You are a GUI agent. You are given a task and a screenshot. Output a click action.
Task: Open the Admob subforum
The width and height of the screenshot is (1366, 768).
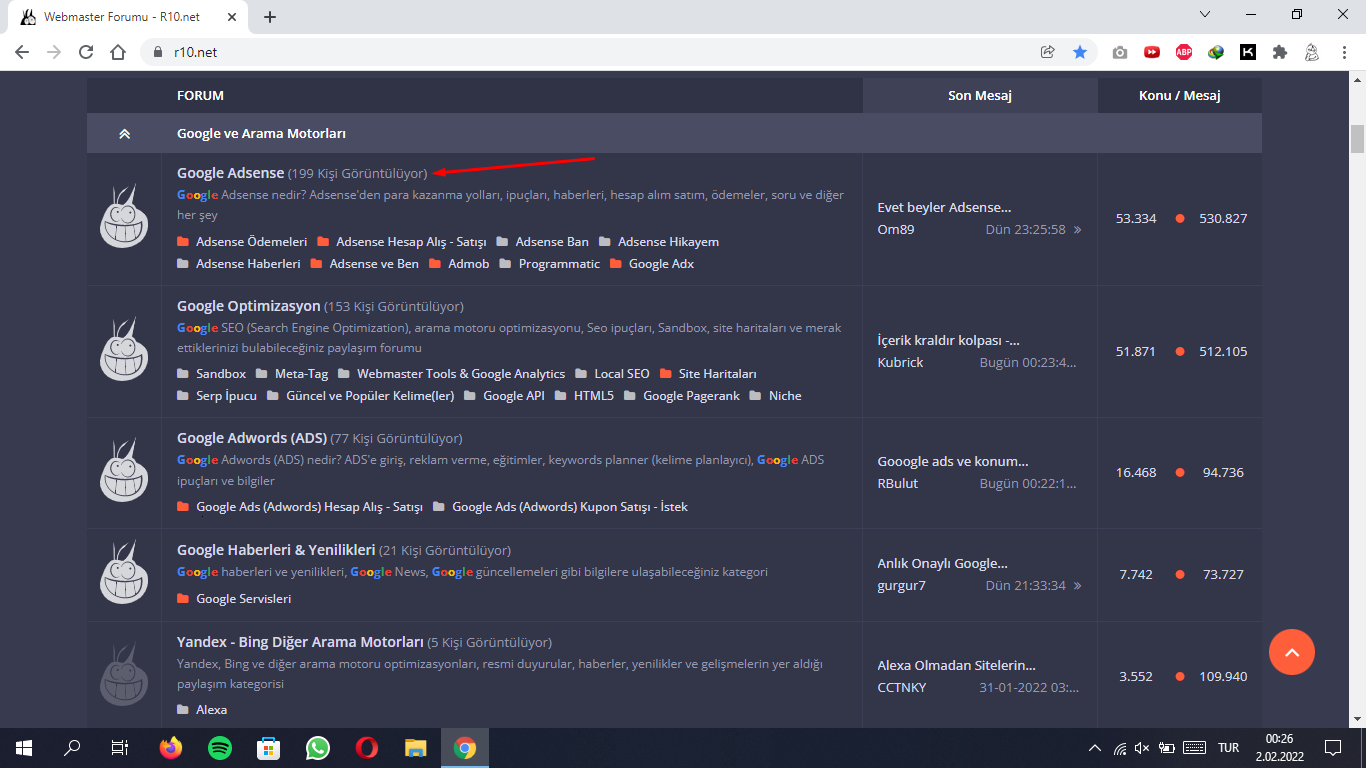pos(469,264)
